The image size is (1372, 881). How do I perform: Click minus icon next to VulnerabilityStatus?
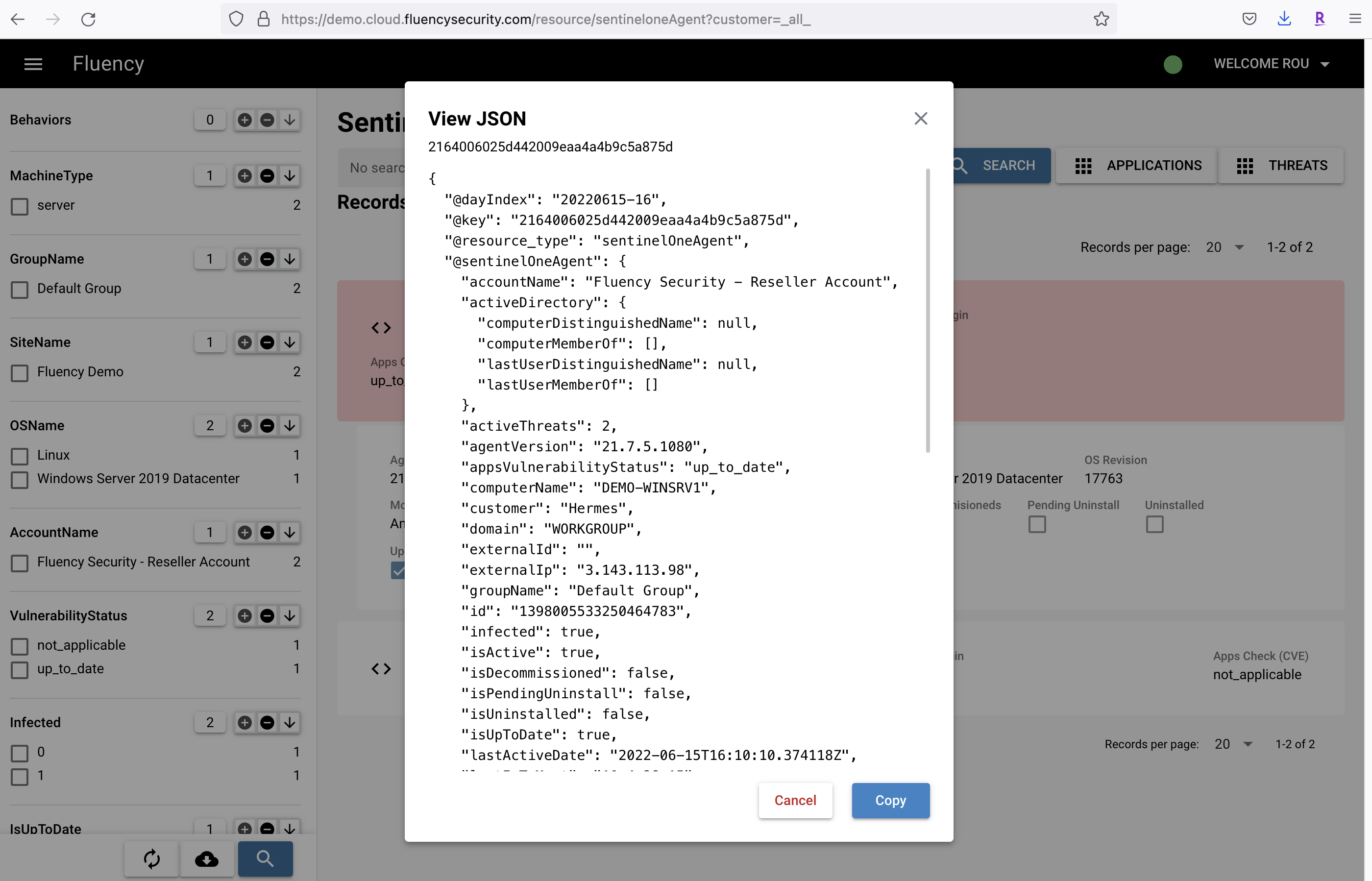click(267, 615)
